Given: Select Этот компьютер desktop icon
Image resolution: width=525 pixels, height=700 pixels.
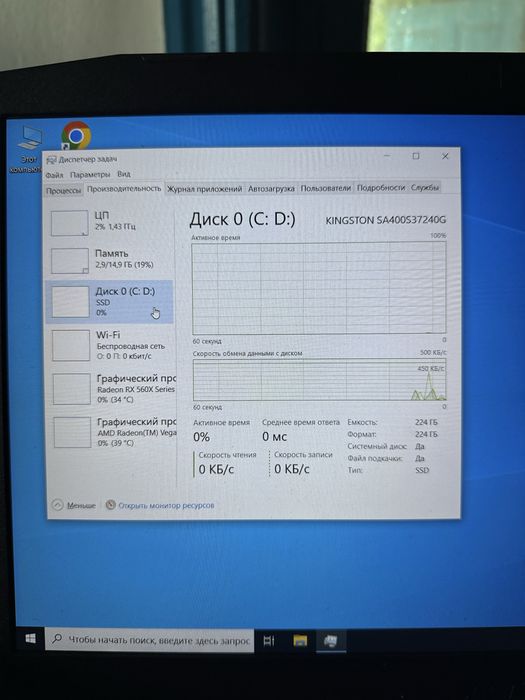Looking at the screenshot, I should 28,149.
